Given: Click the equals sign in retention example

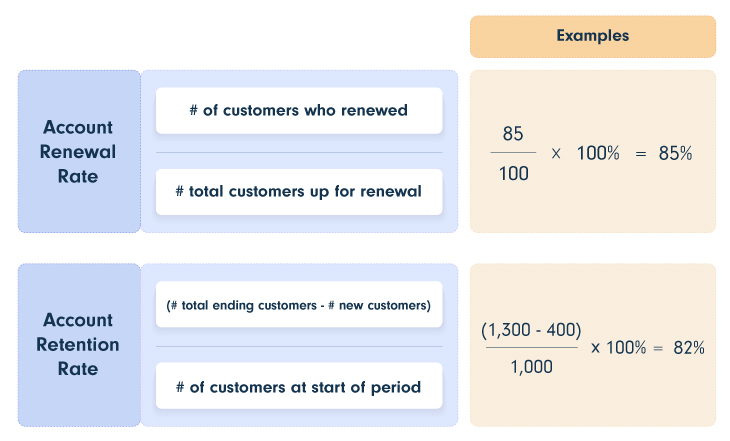Looking at the screenshot, I should (x=658, y=348).
